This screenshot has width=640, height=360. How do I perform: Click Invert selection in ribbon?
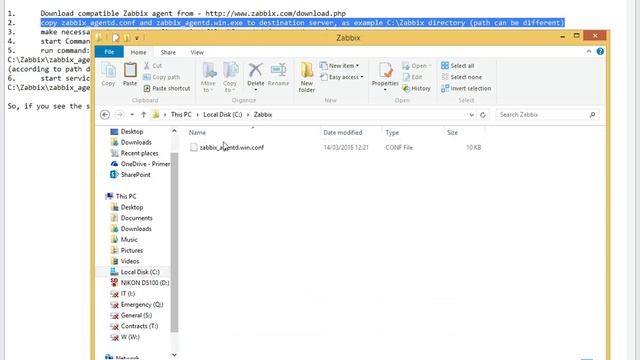coord(466,89)
